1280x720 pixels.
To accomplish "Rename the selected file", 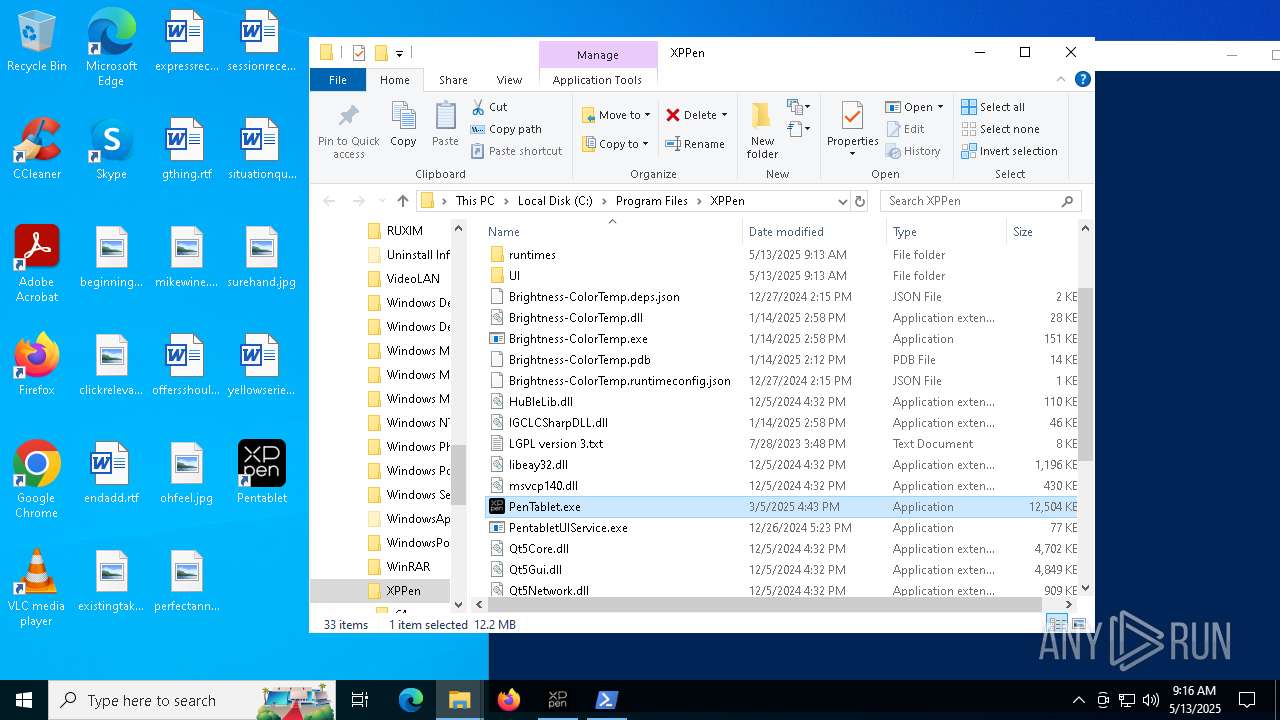I will (695, 144).
